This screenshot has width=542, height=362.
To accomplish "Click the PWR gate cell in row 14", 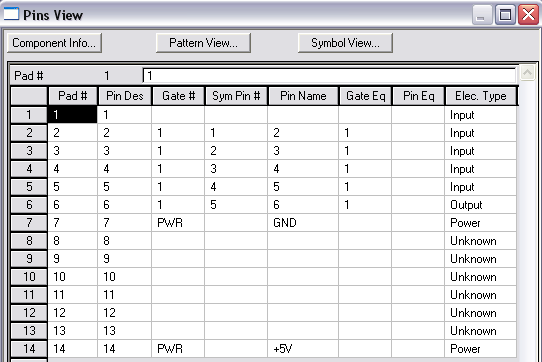I will 178,349.
